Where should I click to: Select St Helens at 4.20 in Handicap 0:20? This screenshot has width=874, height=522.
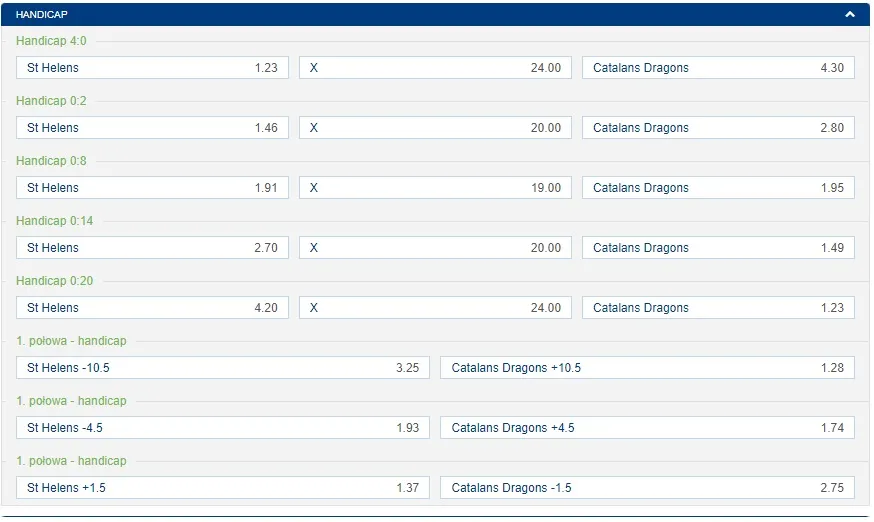coord(152,308)
